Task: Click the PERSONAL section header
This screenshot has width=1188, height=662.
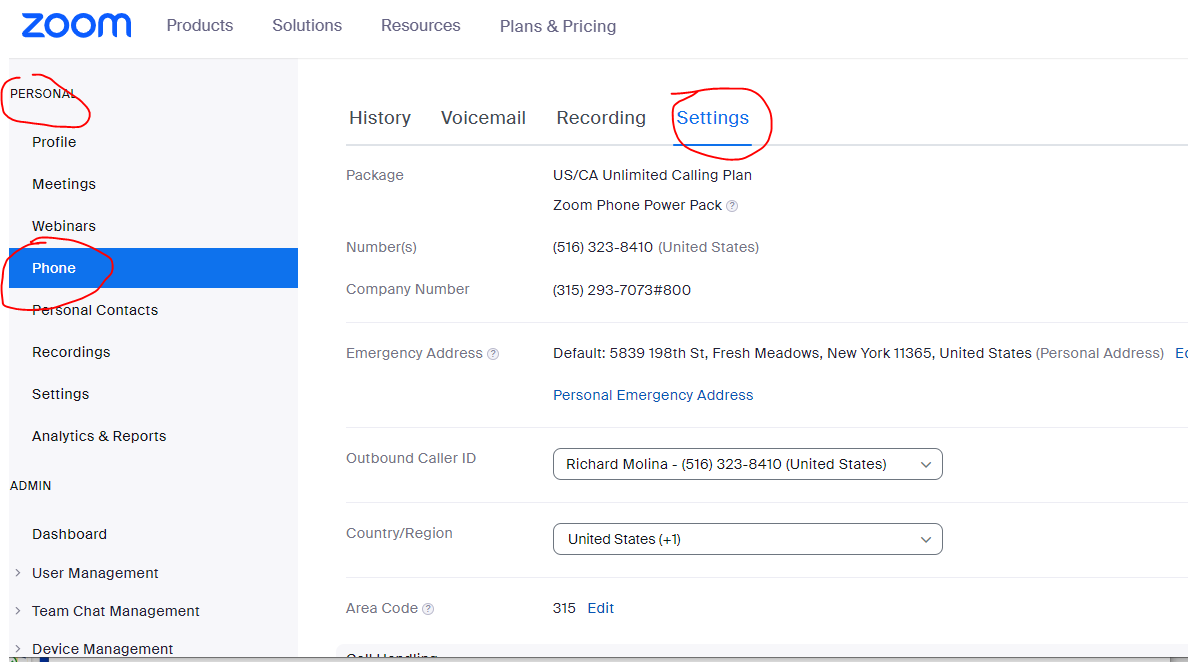Action: [x=42, y=94]
